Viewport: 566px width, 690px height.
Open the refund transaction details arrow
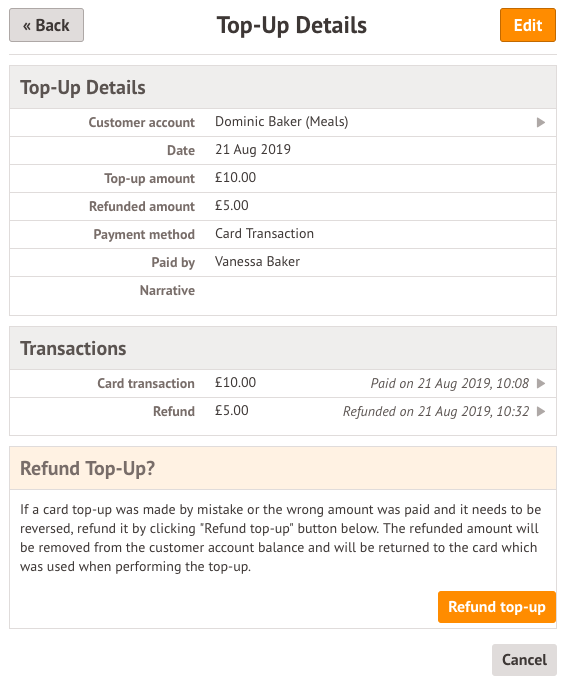coord(541,411)
